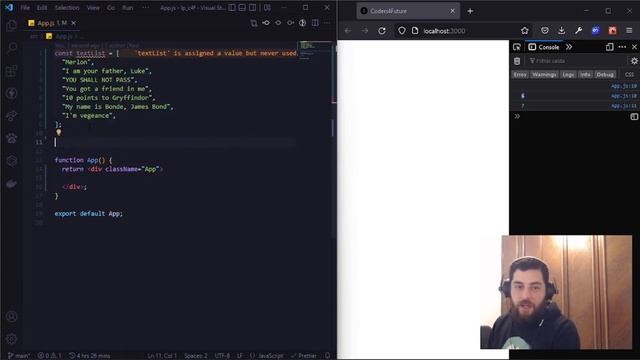640x360 pixels.
Task: Toggle the CSS console filter
Action: click(x=629, y=74)
